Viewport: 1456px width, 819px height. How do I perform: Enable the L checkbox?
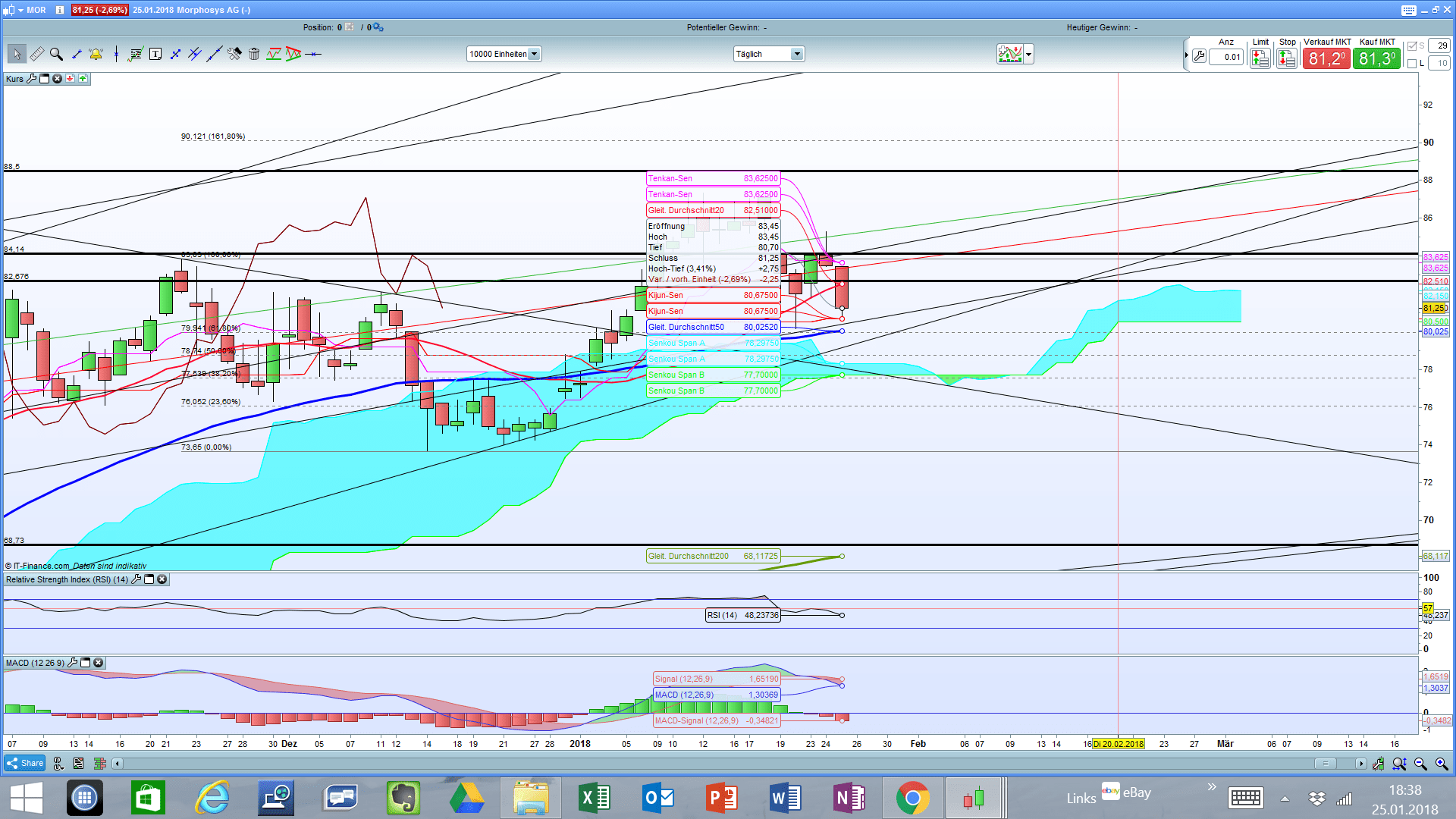[1411, 64]
